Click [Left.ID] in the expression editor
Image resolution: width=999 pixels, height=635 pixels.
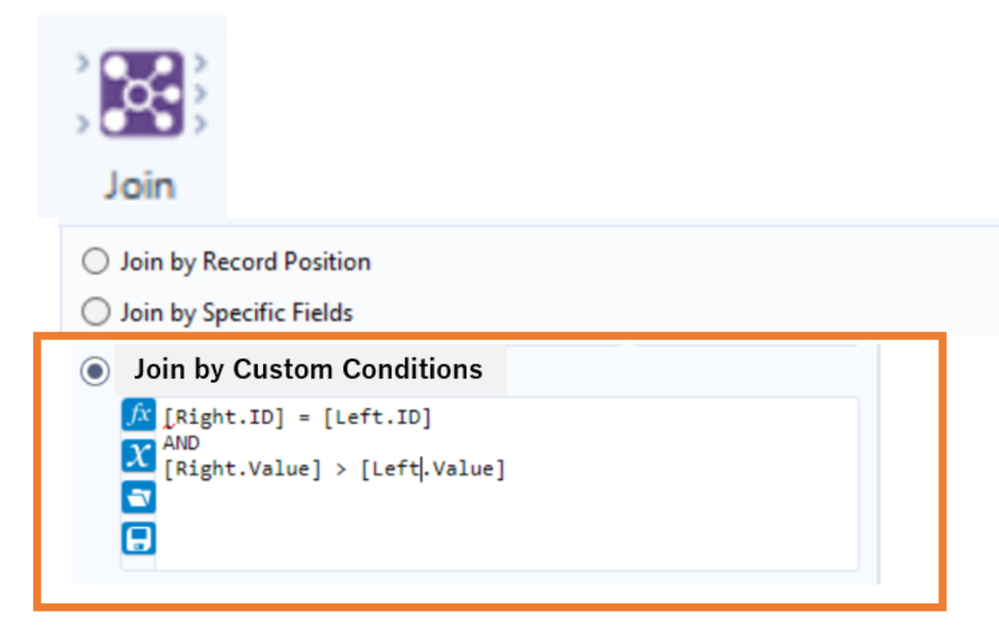coord(377,418)
